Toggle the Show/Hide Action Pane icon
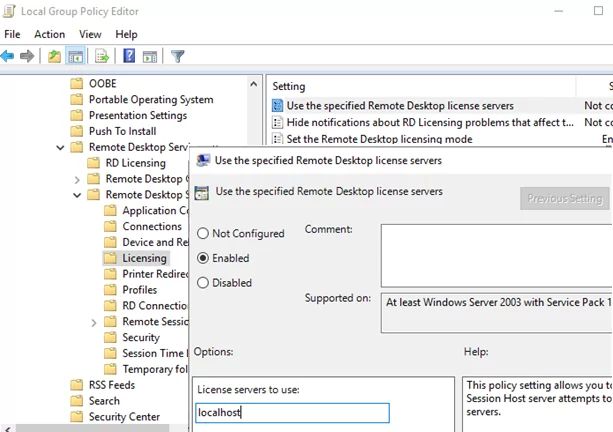 tap(150, 57)
